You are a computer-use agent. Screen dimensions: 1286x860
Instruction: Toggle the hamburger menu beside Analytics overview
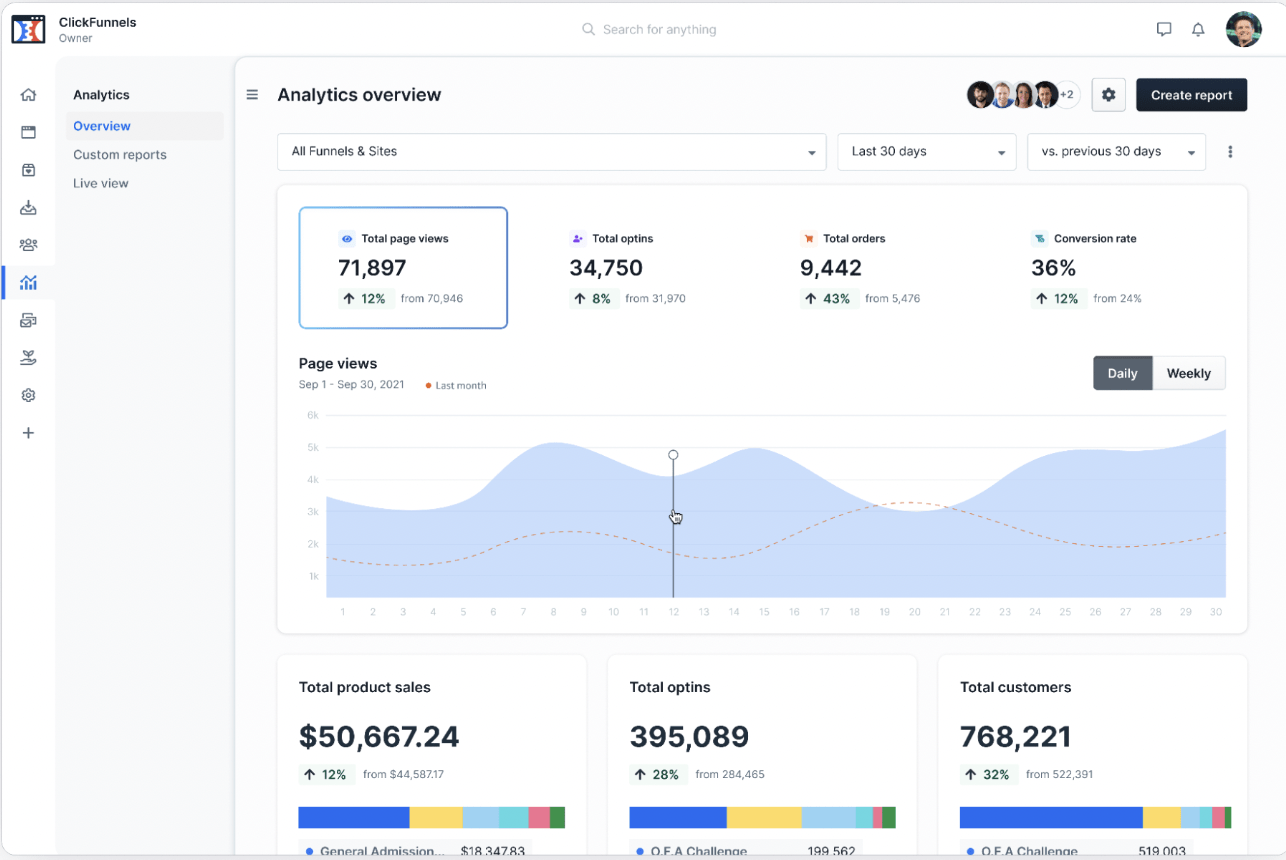click(252, 95)
